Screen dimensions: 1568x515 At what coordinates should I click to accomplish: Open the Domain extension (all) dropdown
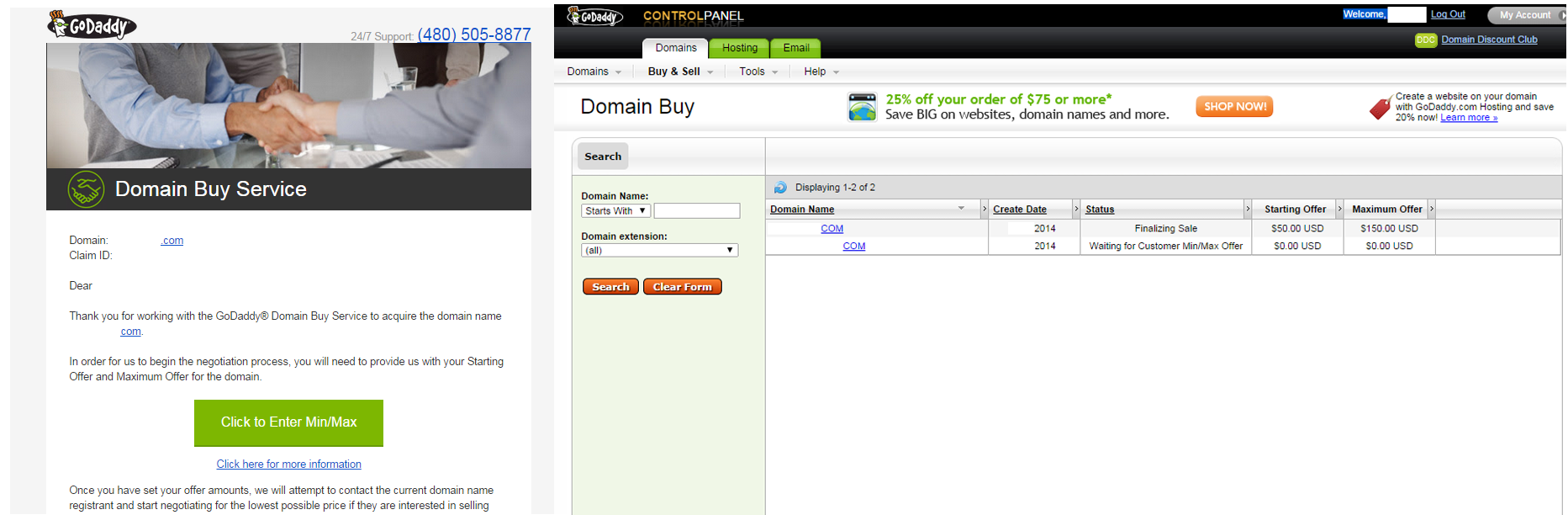[659, 251]
